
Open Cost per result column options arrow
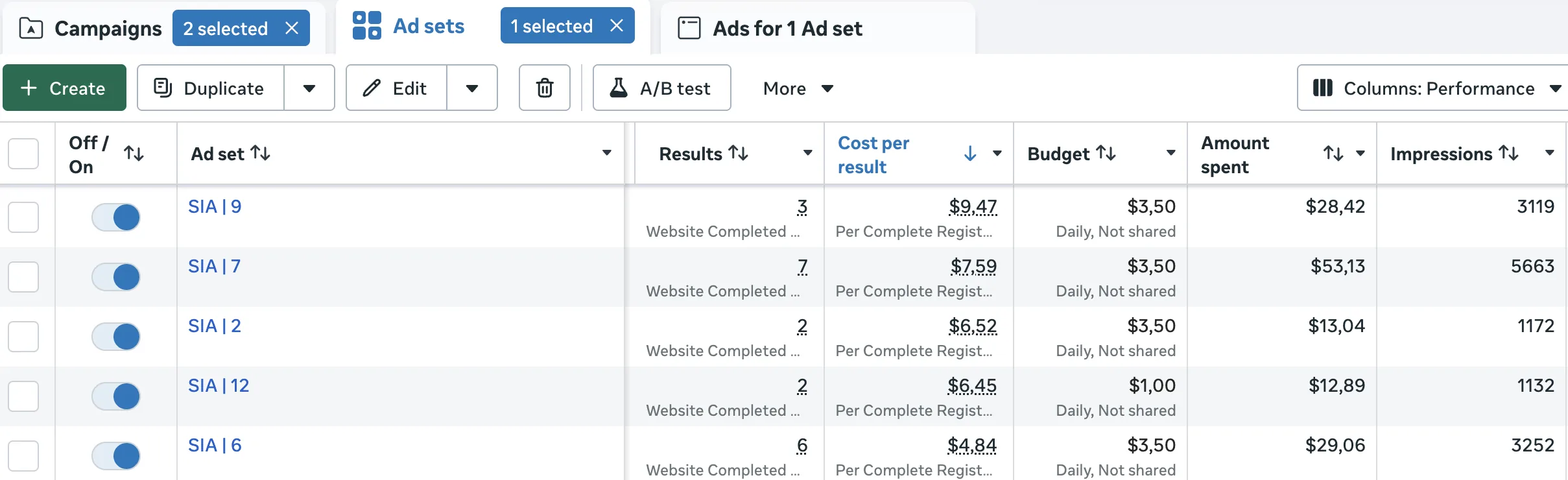(997, 153)
